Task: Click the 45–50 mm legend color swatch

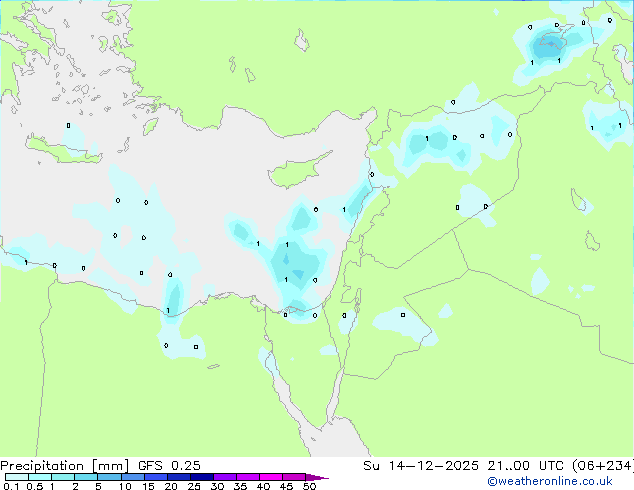Action: [x=294, y=477]
